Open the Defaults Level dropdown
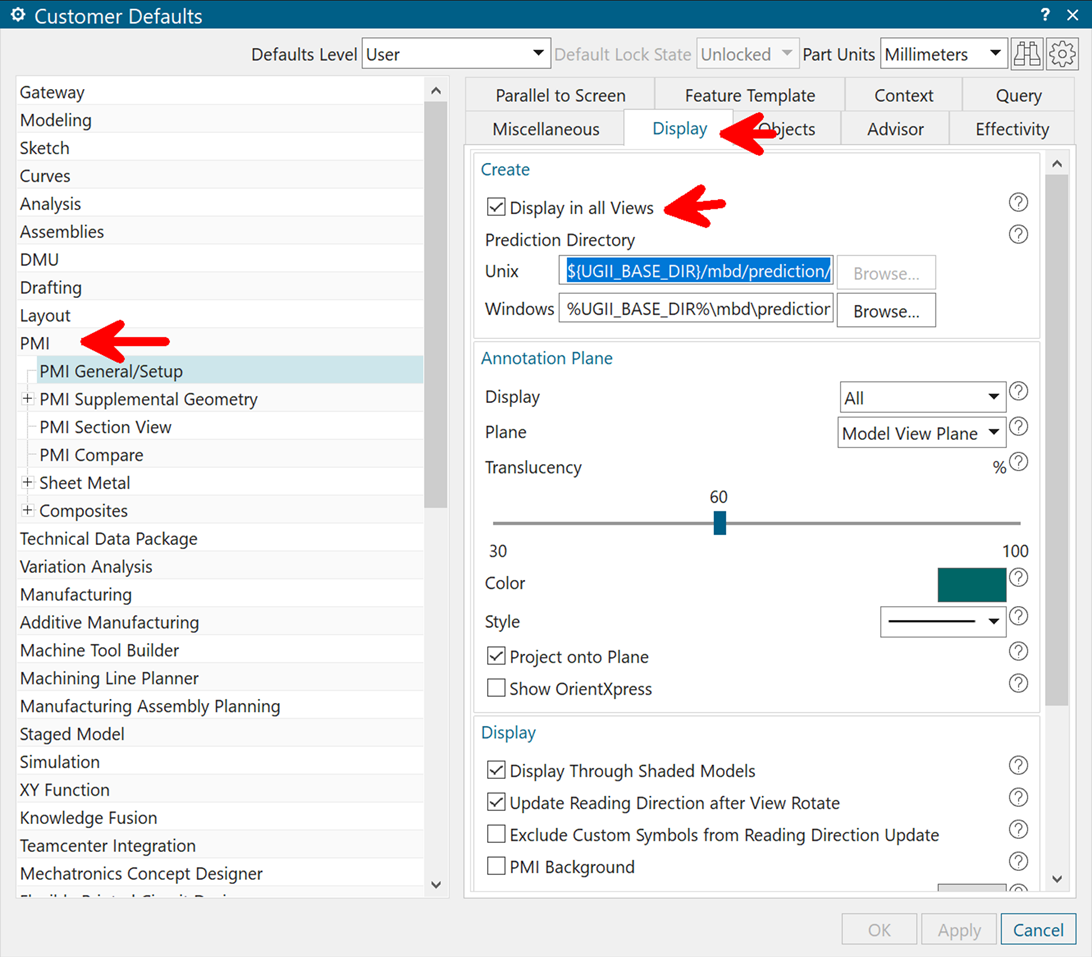1092x957 pixels. (456, 54)
